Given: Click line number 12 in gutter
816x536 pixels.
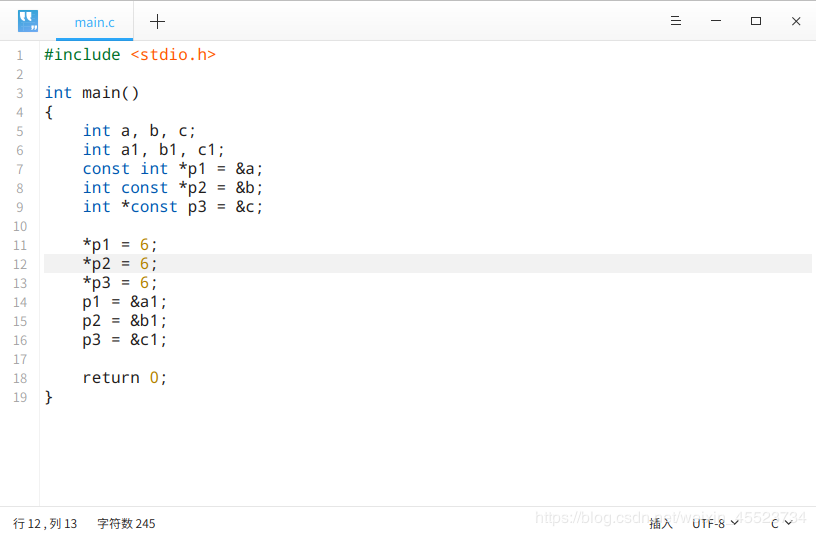Looking at the screenshot, I should point(20,264).
